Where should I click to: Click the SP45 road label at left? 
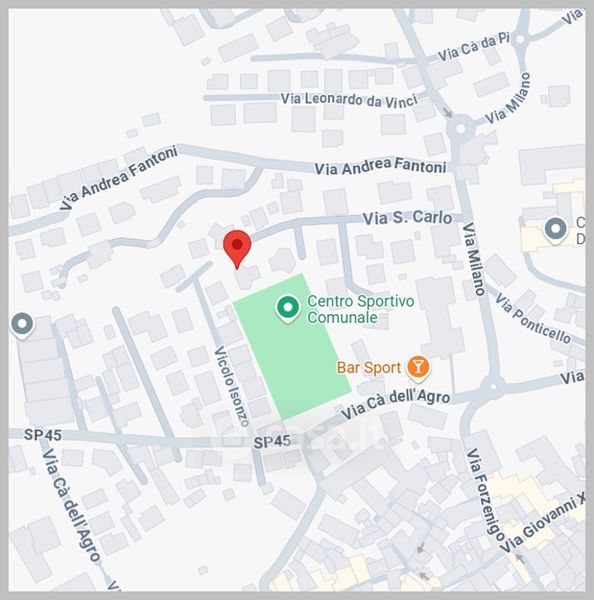coord(42,435)
